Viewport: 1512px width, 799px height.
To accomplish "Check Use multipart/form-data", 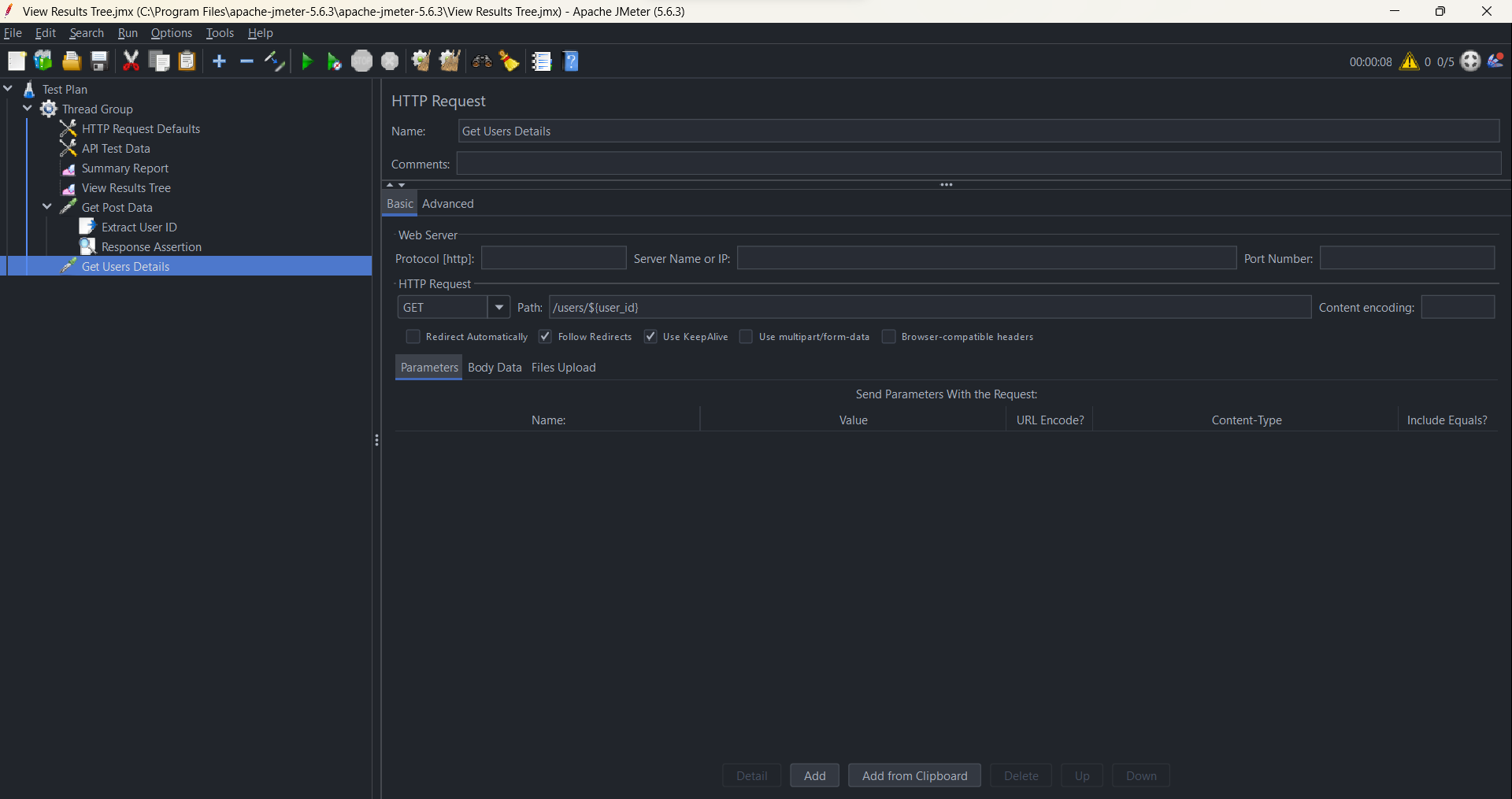I will (x=745, y=336).
